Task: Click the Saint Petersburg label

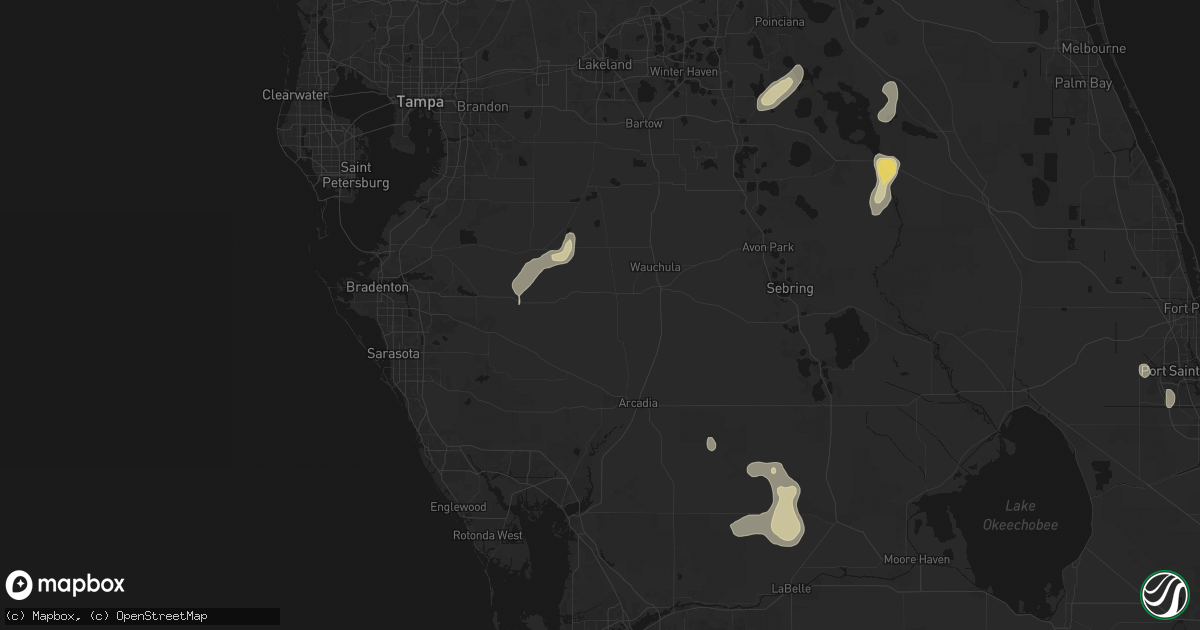Action: pyautogui.click(x=355, y=175)
